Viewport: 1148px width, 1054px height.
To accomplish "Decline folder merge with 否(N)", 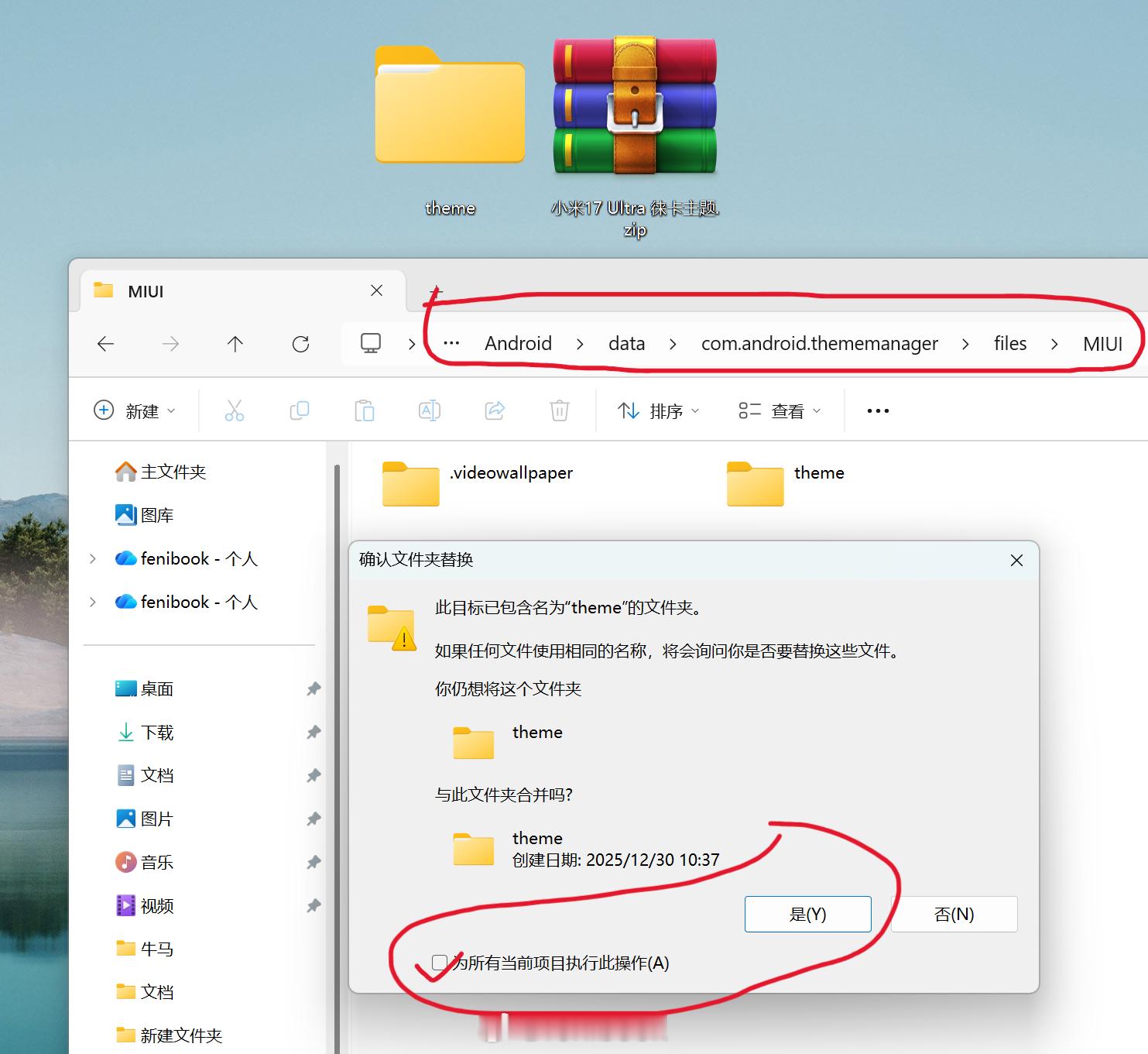I will tap(954, 915).
